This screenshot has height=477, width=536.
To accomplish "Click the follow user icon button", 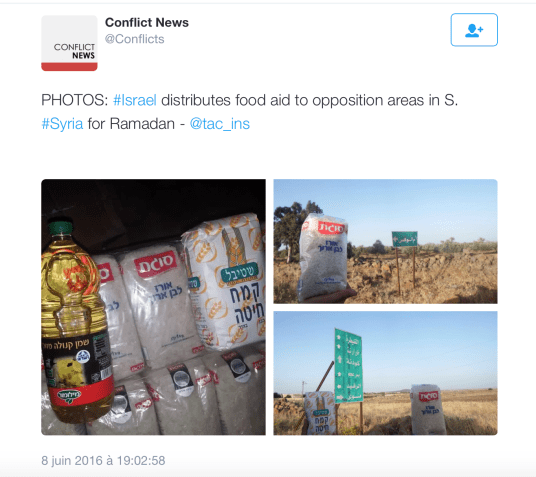I will [x=474, y=30].
